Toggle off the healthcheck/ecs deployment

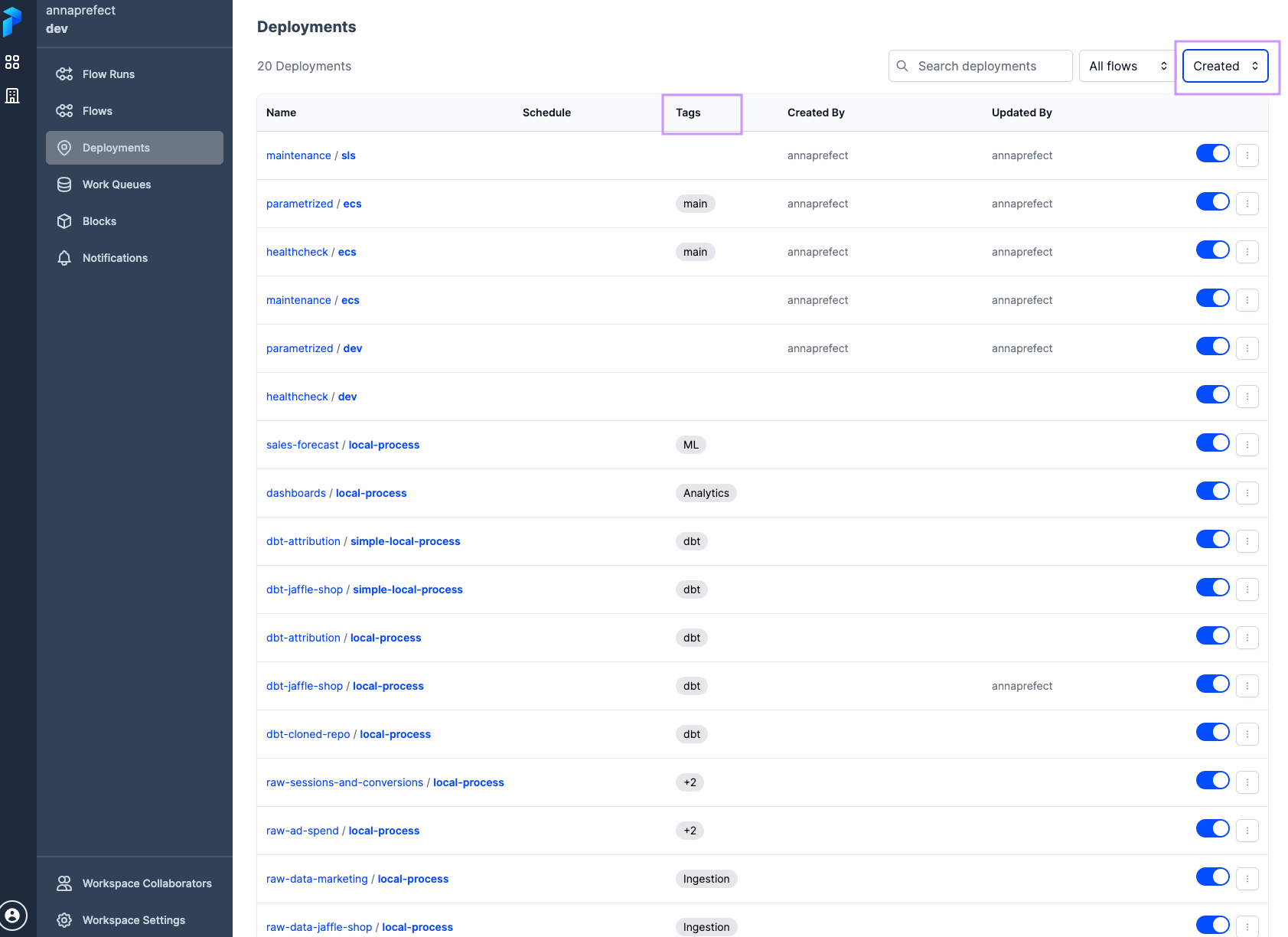point(1212,250)
